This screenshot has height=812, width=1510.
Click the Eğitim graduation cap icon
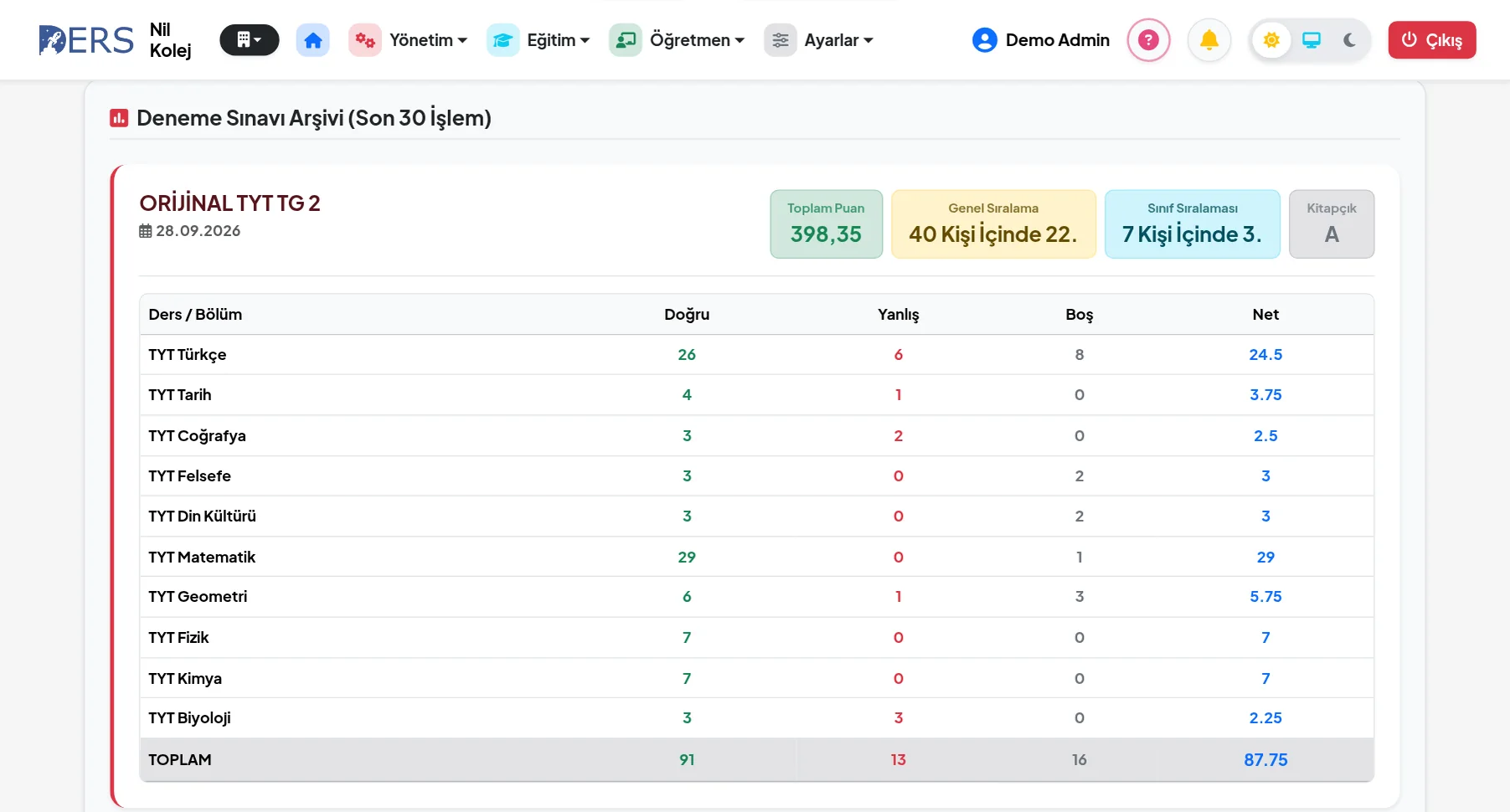502,40
